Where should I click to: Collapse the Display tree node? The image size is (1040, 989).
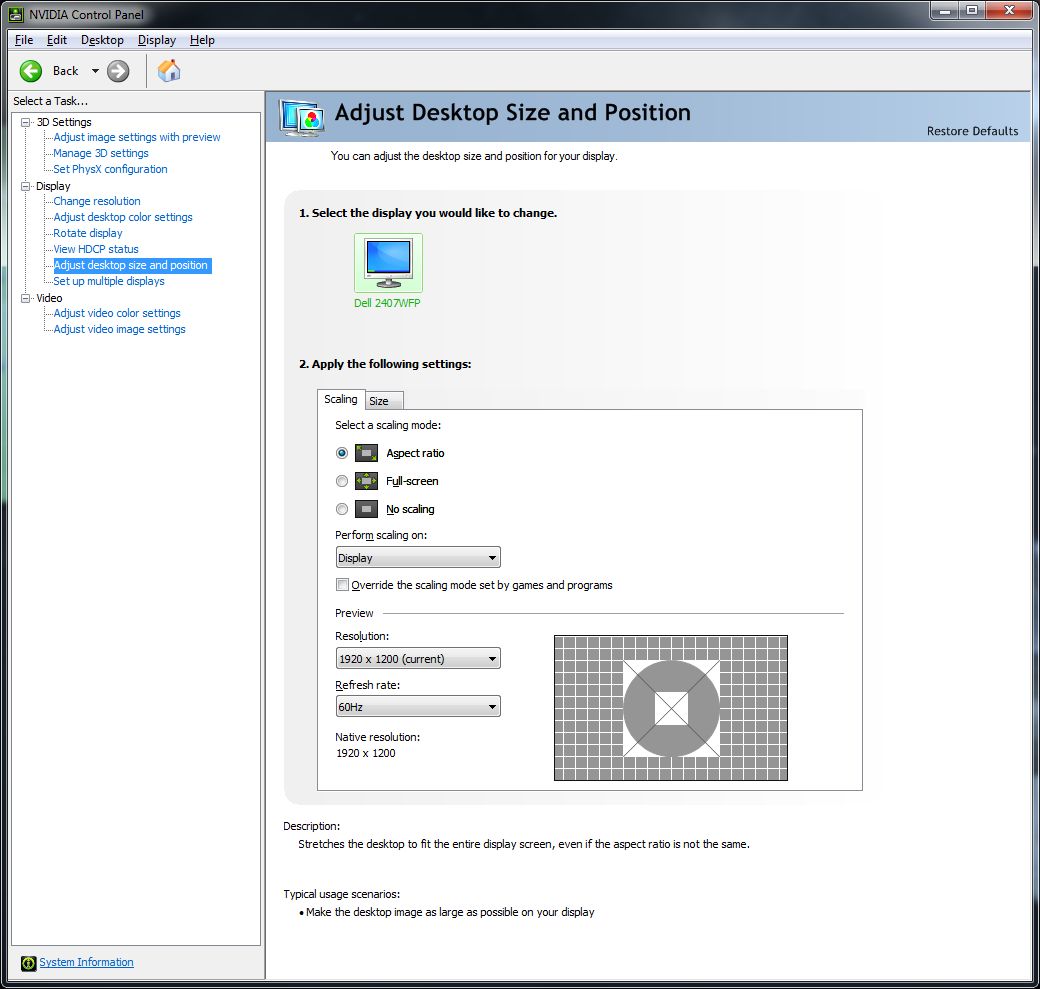pyautogui.click(x=25, y=186)
